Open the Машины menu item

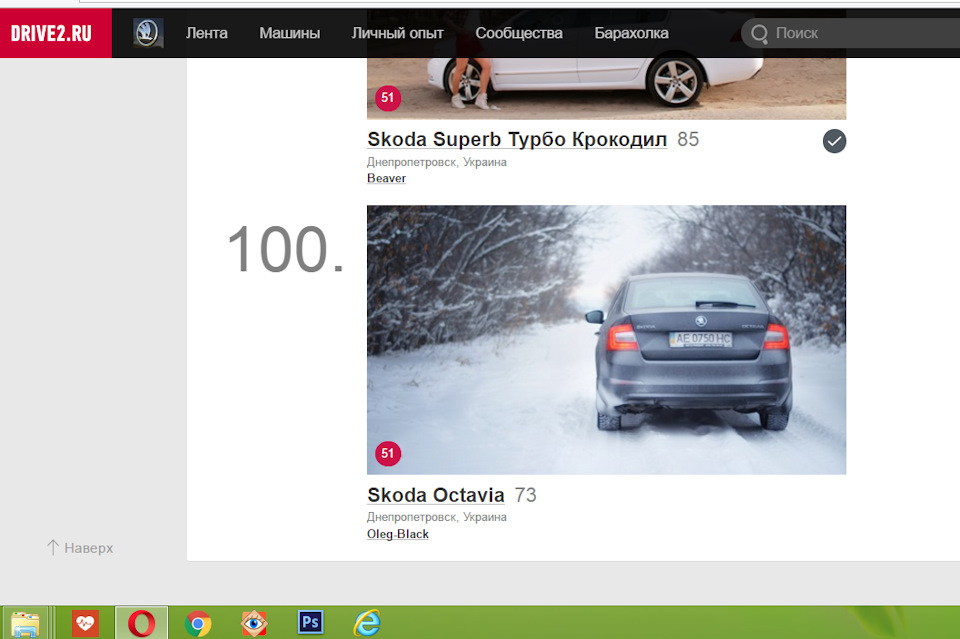pos(290,33)
